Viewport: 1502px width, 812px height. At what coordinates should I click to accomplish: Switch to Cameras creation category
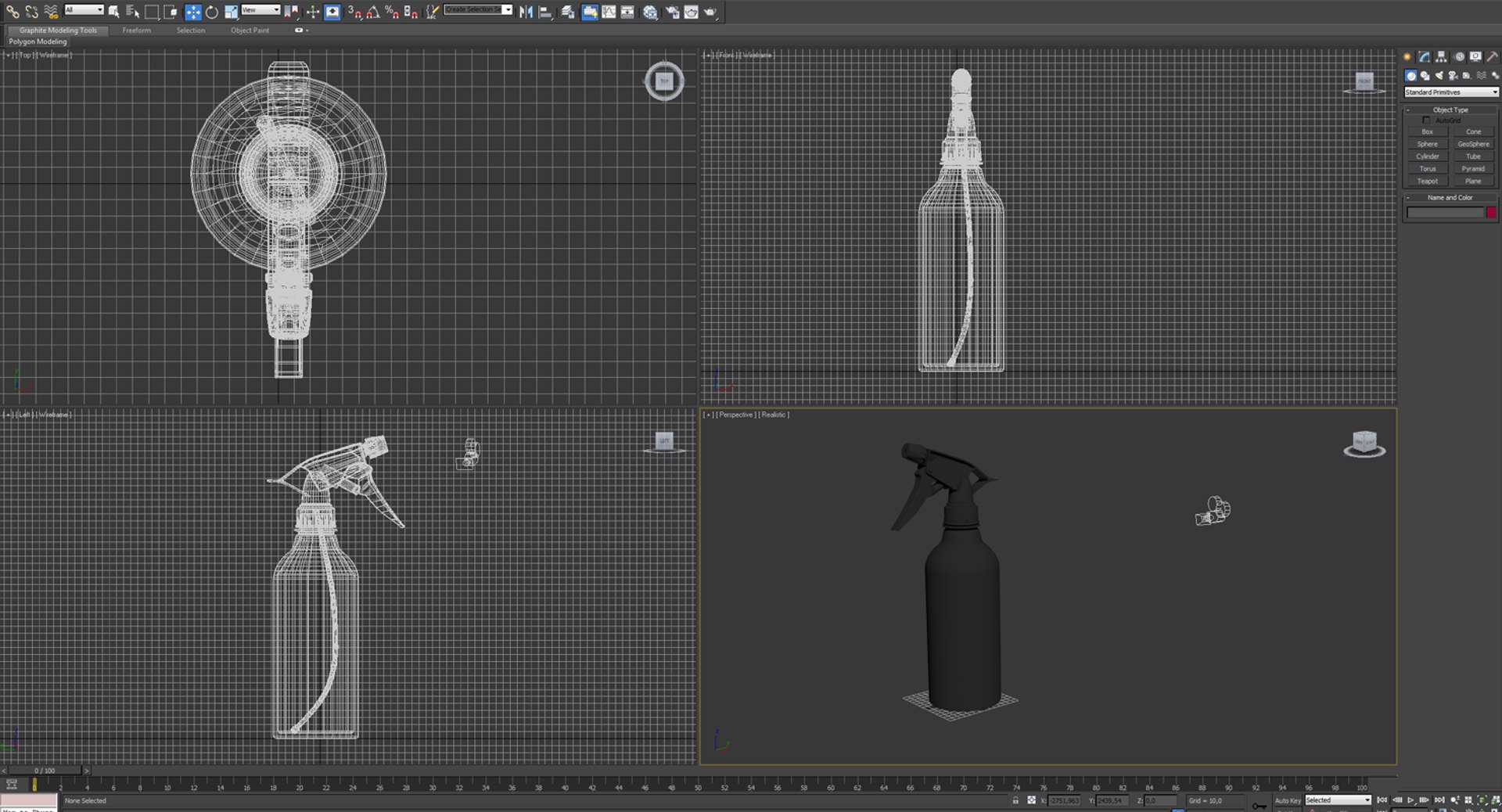click(x=1453, y=76)
